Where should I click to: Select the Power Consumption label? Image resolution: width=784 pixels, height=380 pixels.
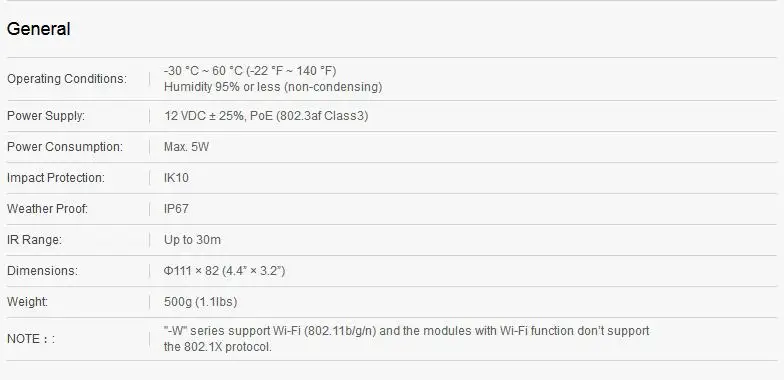pos(64,147)
